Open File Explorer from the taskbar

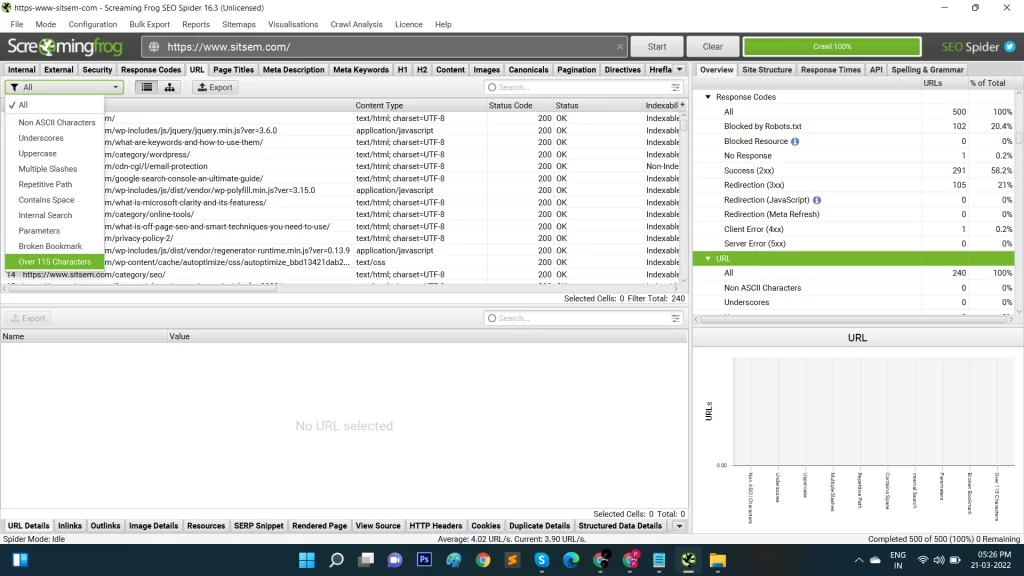pyautogui.click(x=718, y=560)
